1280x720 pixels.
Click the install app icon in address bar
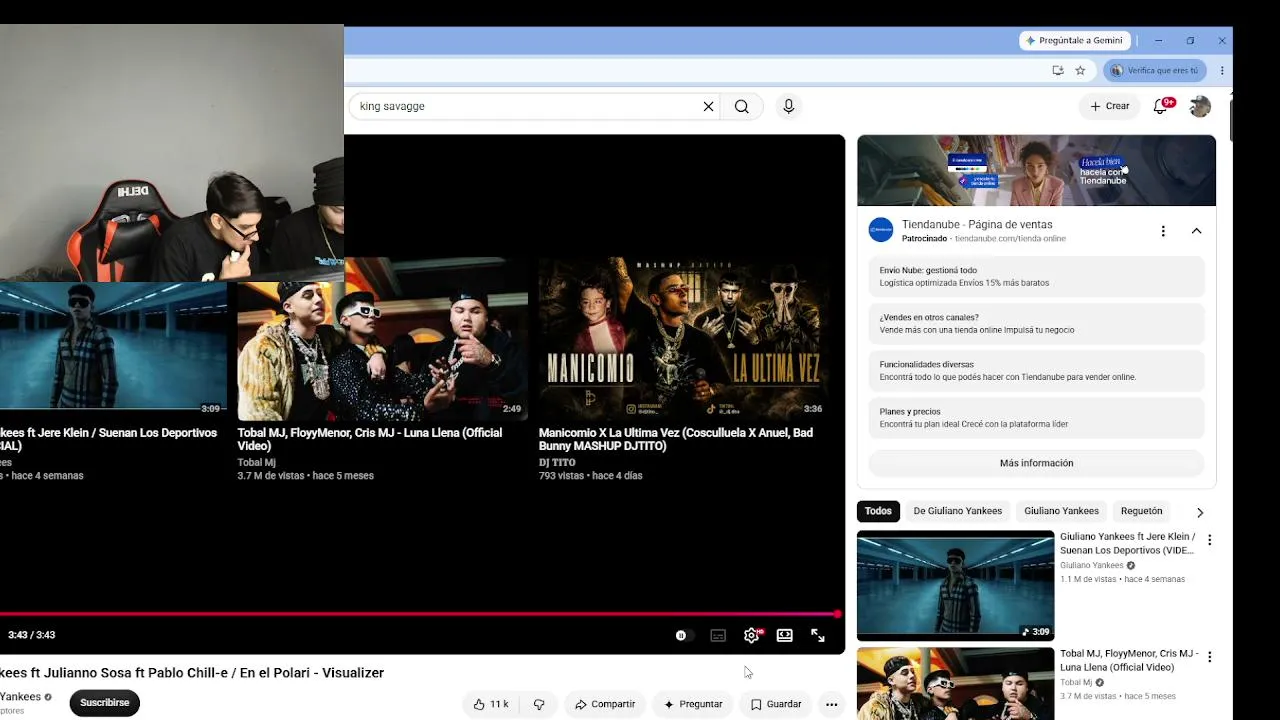(x=1058, y=70)
